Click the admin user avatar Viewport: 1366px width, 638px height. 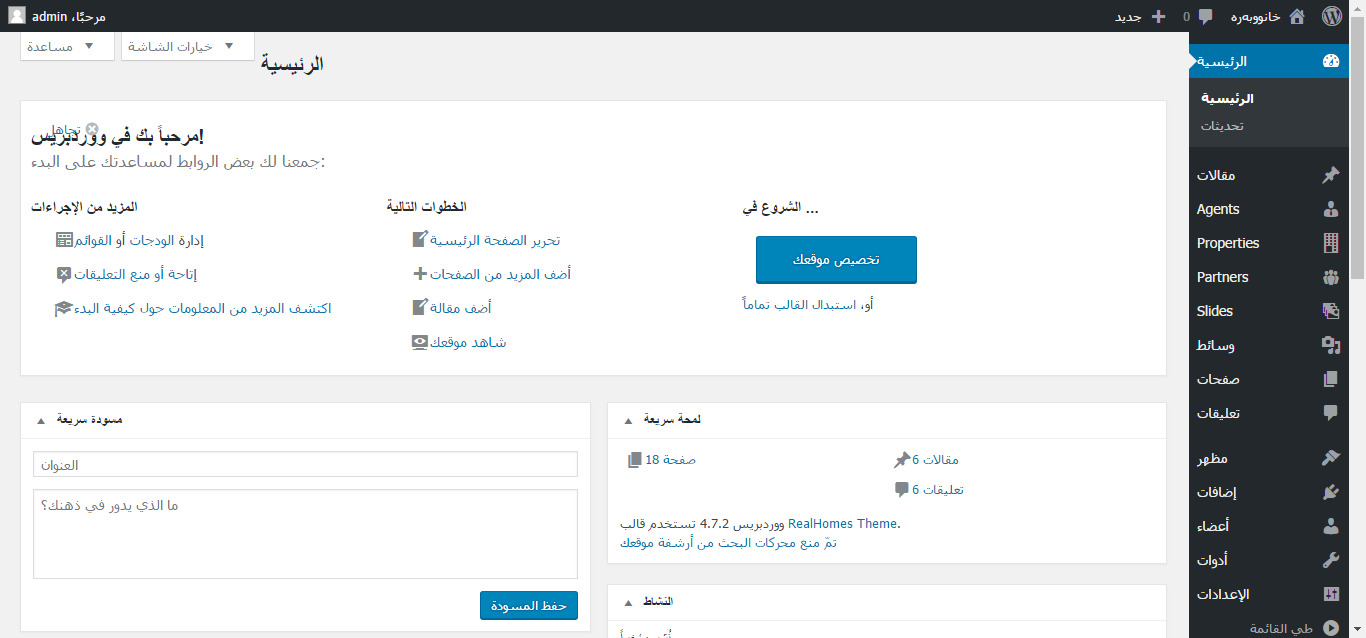[17, 16]
